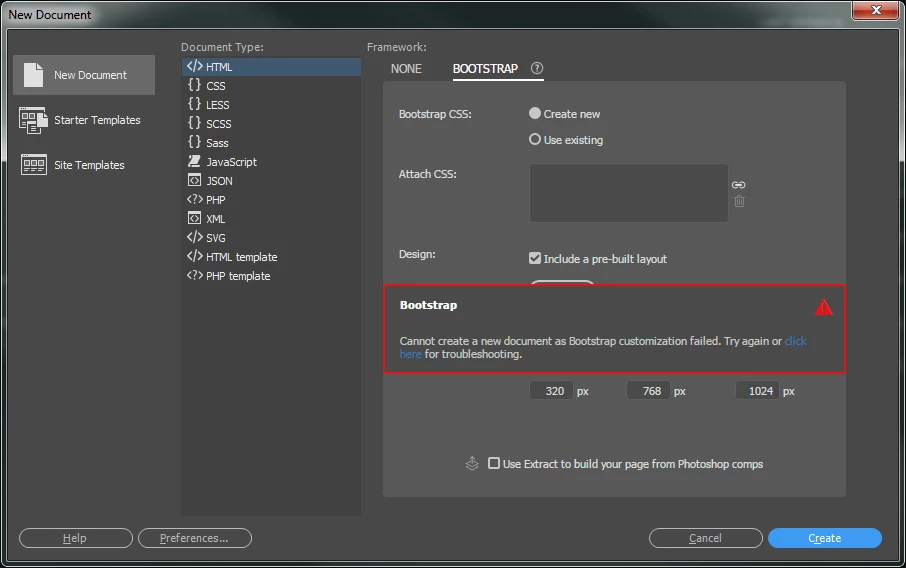906x568 pixels.
Task: Click the Attach CSS list box
Action: 629,193
